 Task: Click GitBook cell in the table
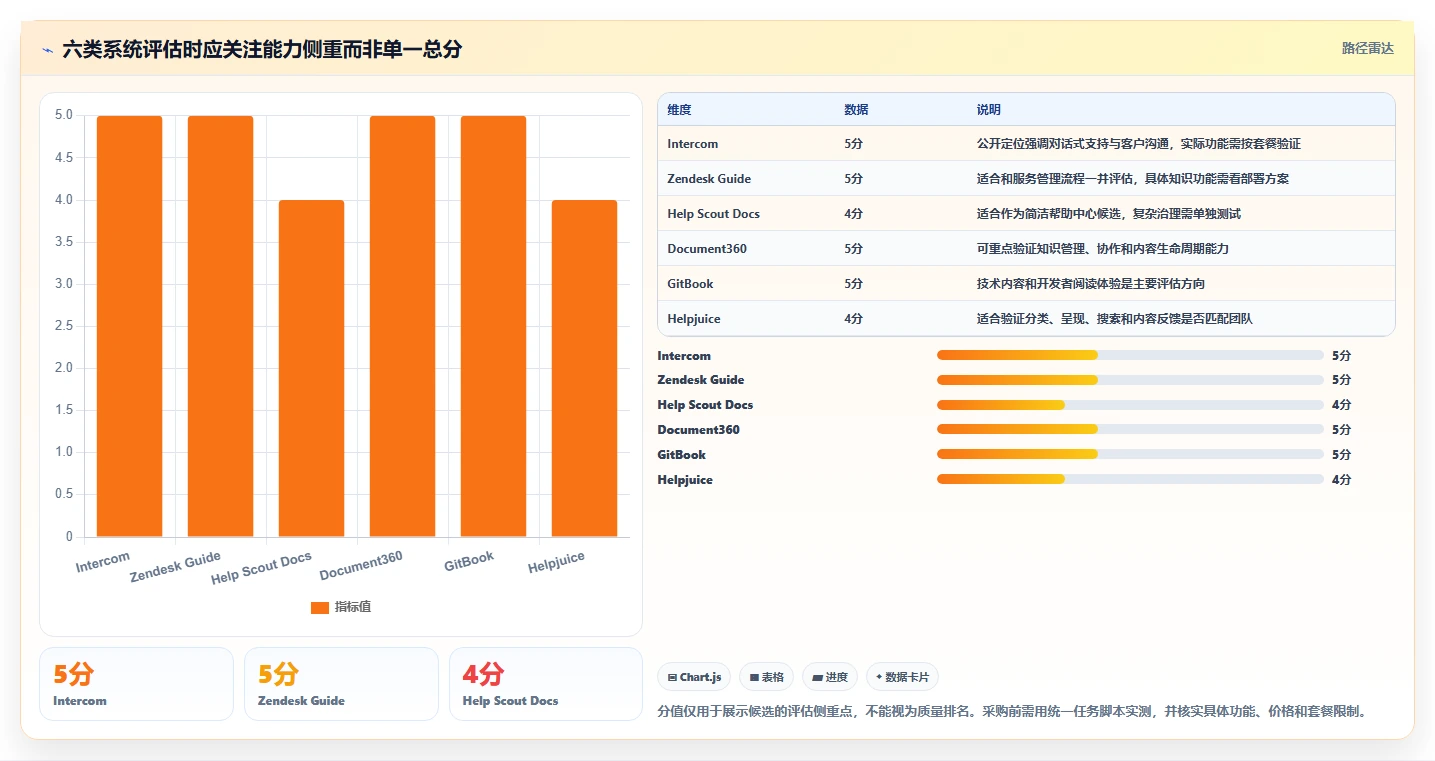[x=690, y=284]
